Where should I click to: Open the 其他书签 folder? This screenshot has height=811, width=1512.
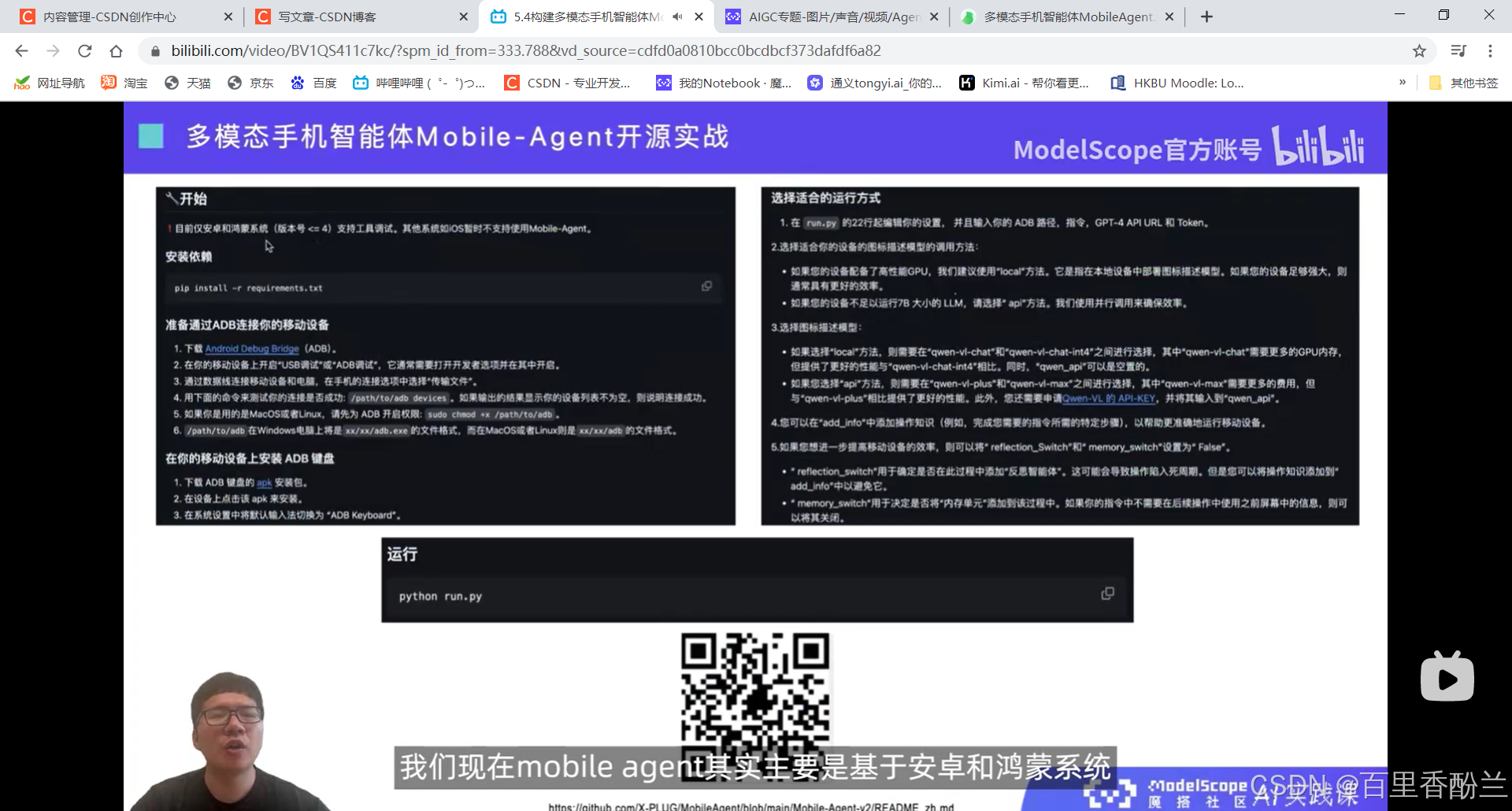pos(1464,83)
